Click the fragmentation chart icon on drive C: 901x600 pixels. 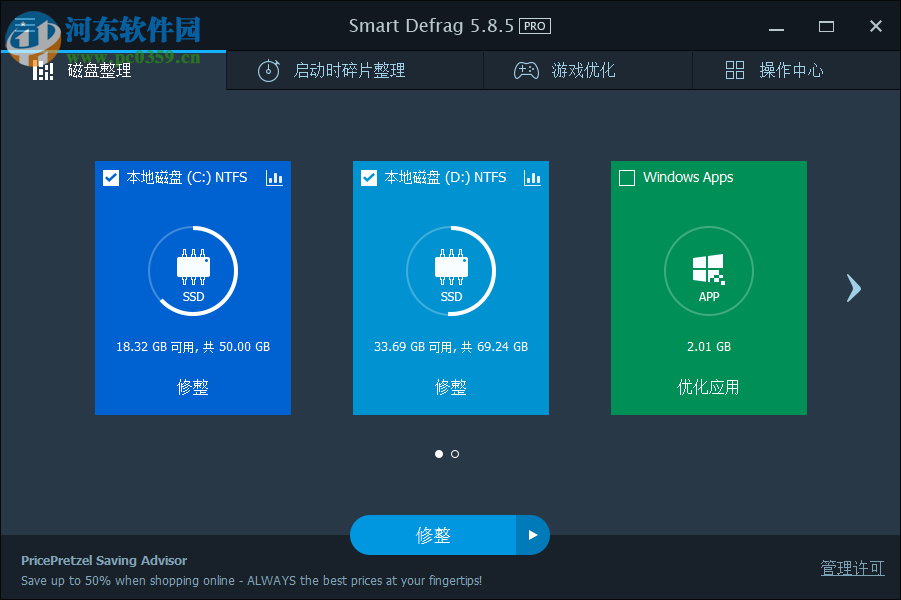[x=274, y=177]
